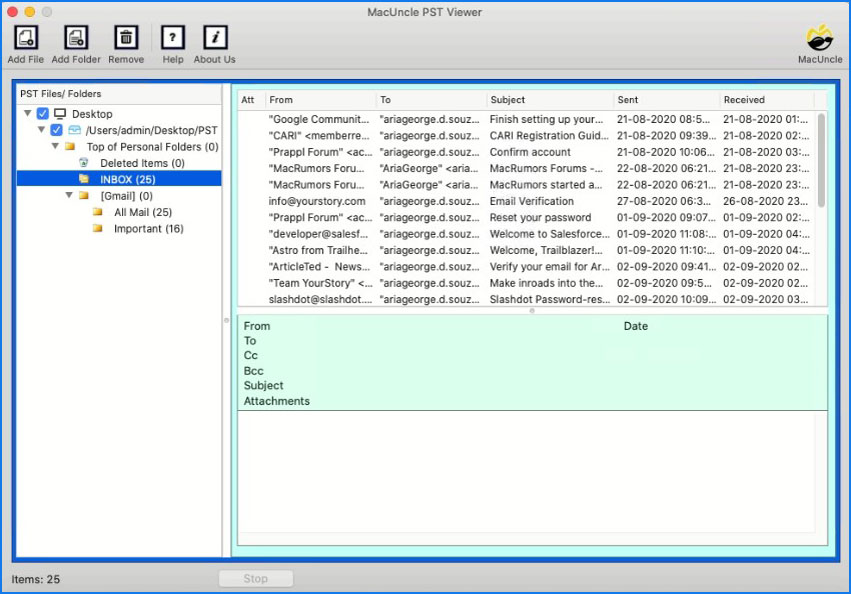Collapse the Desktop tree node
The height and width of the screenshot is (594, 851).
[x=28, y=114]
